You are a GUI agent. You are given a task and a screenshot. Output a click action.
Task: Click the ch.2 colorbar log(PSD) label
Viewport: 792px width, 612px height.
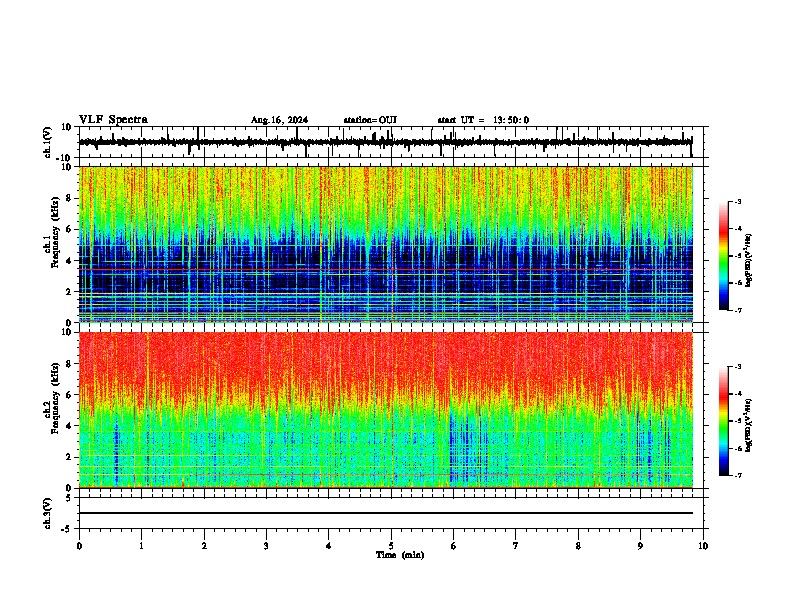749,424
